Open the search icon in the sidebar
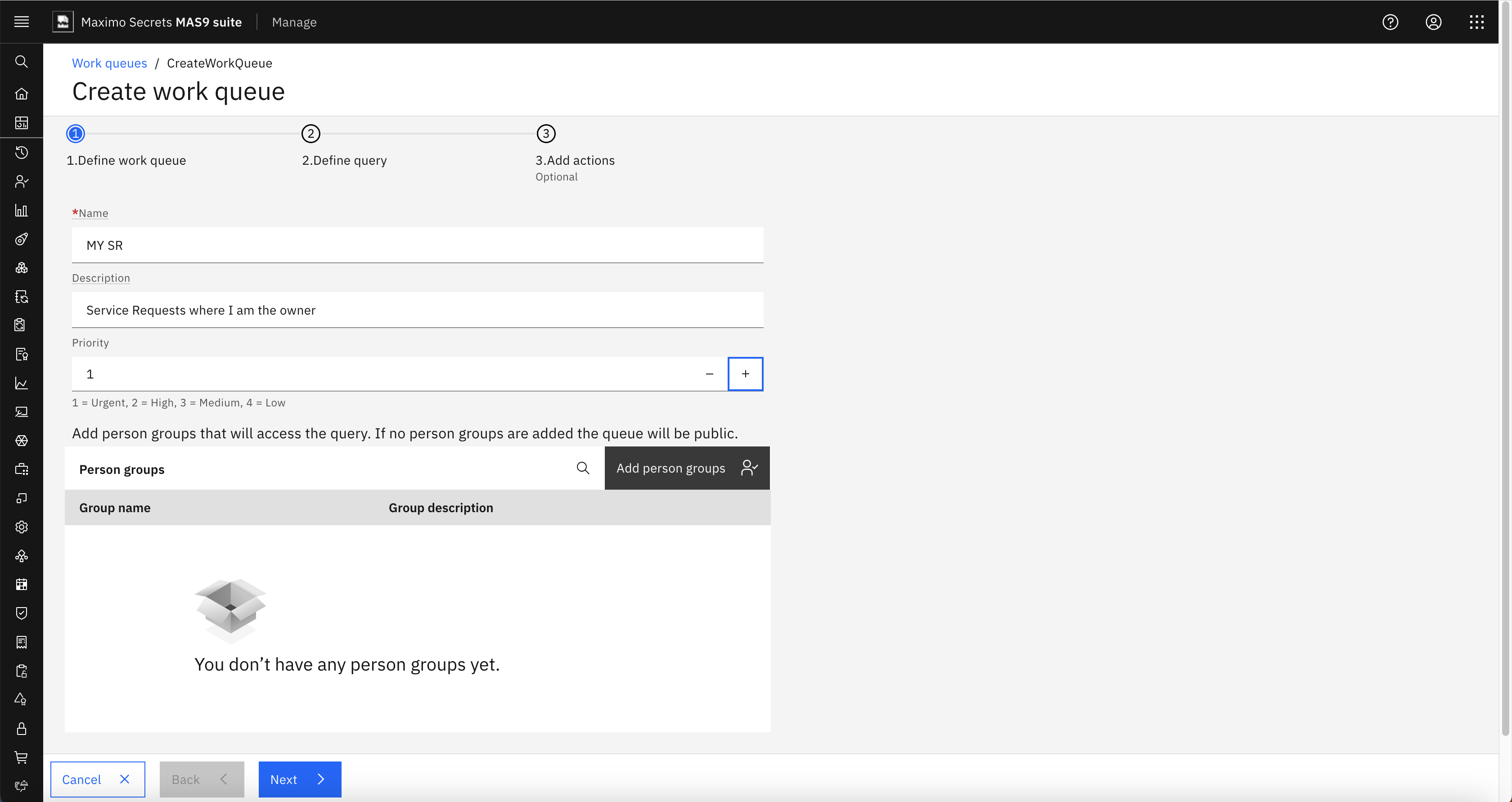Image resolution: width=1512 pixels, height=802 pixels. click(22, 62)
